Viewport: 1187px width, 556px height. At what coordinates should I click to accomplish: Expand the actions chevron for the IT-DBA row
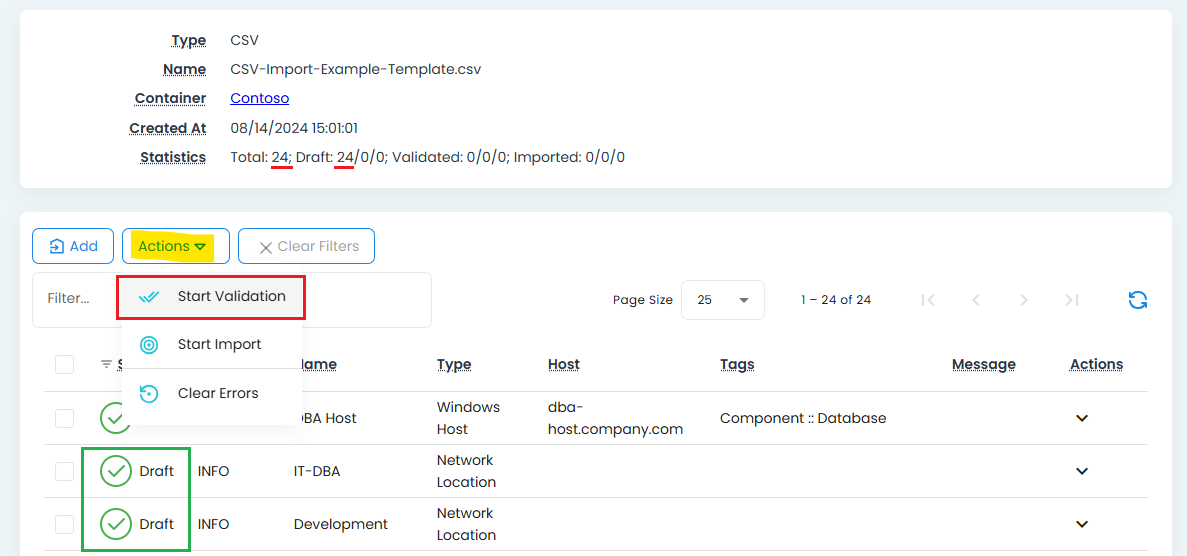1081,471
